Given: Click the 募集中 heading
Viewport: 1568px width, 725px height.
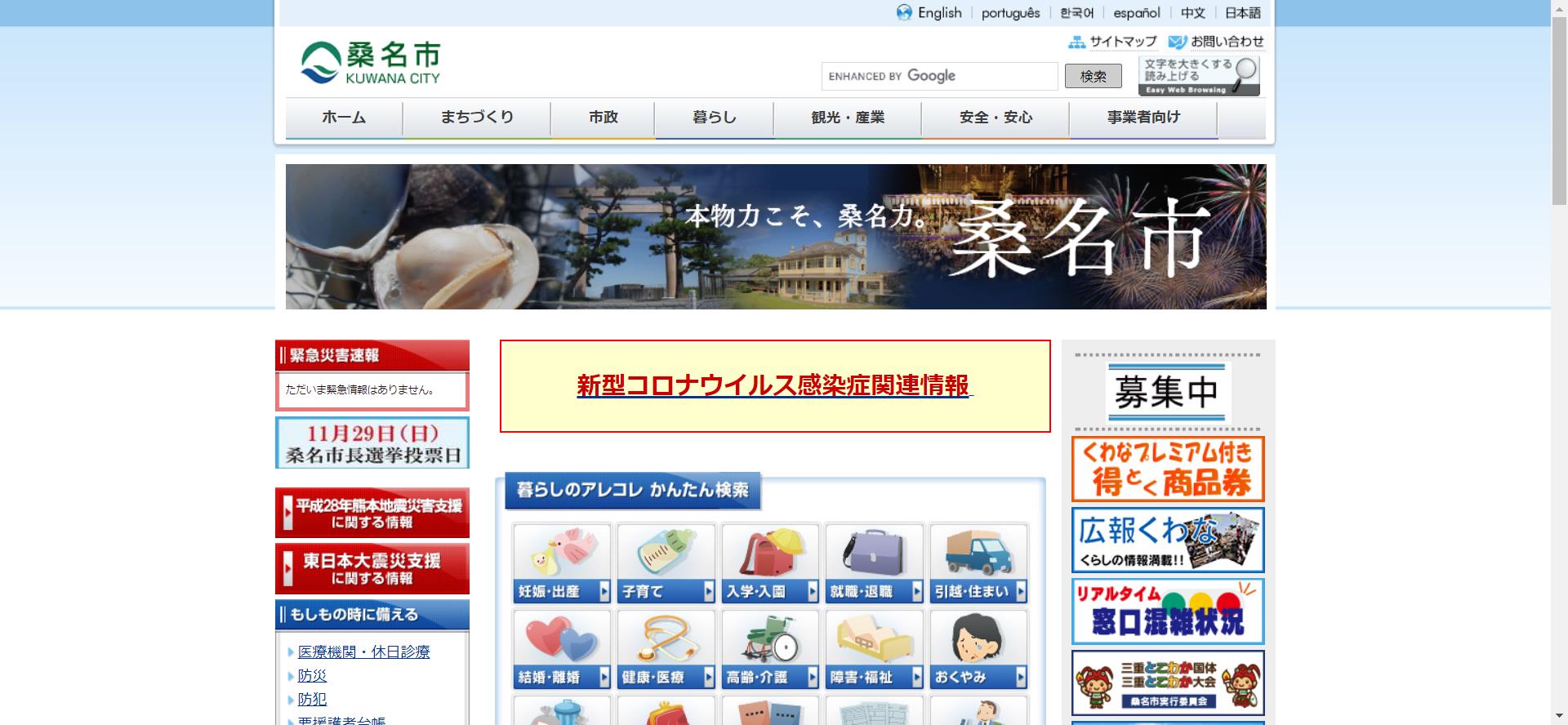Looking at the screenshot, I should click(x=1166, y=393).
